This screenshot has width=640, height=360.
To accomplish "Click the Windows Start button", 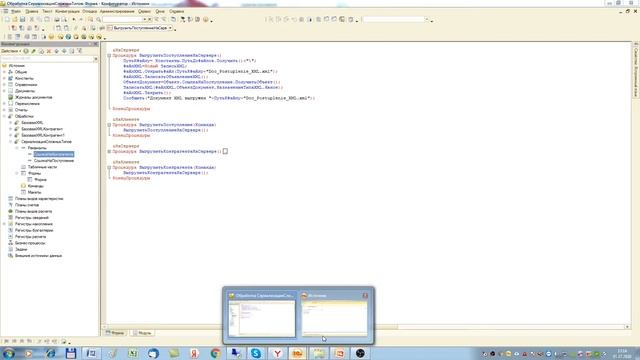I will pyautogui.click(x=9, y=353).
